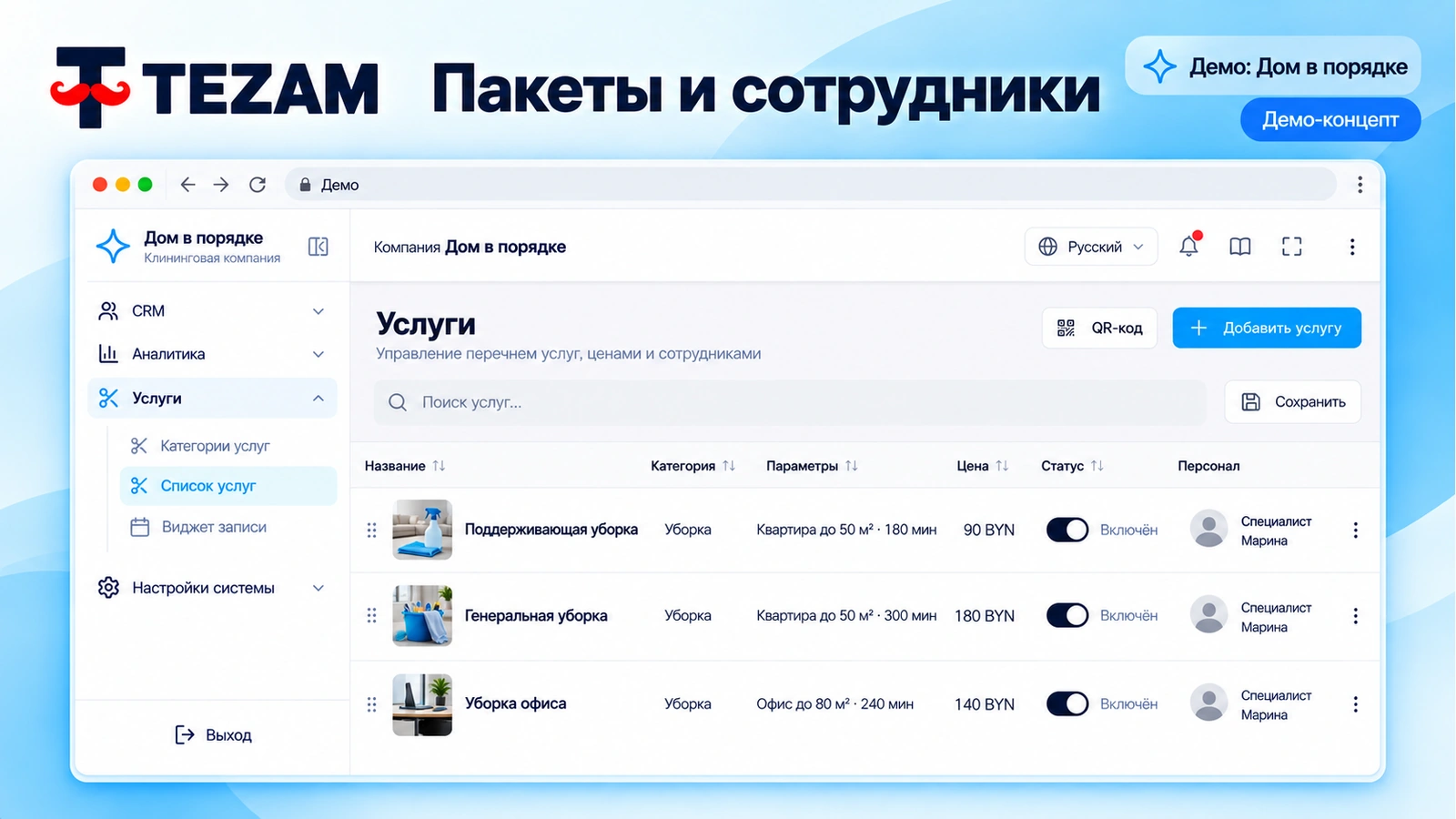1456x819 pixels.
Task: Open the app header three-dot menu
Action: coord(1352,247)
